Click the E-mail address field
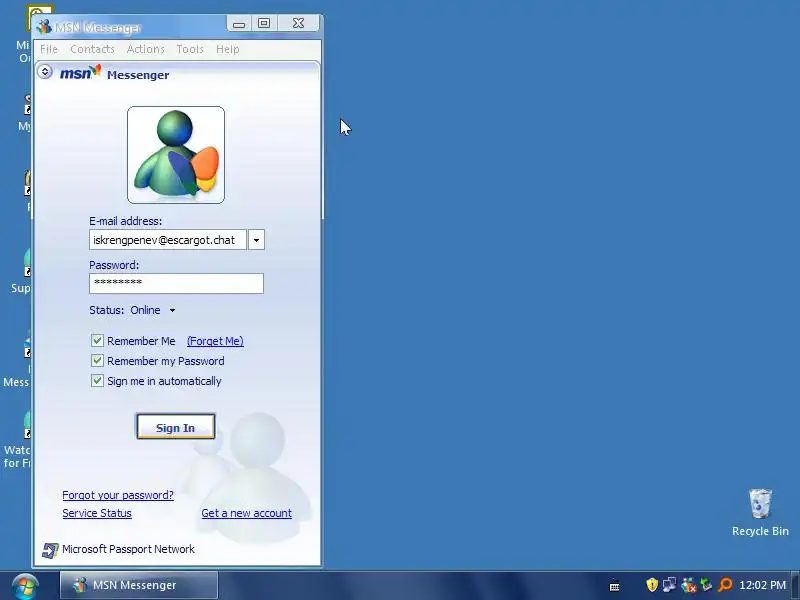 click(168, 240)
